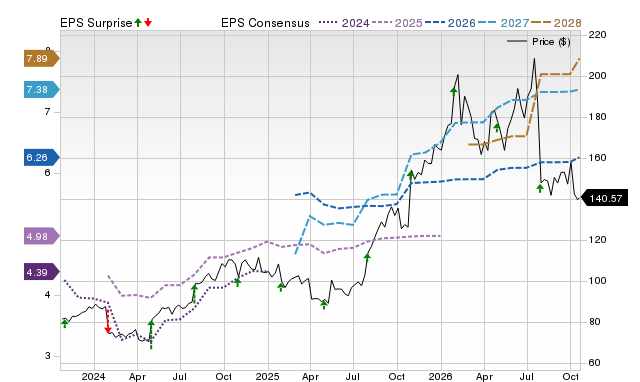Screen dimensions: 640x382
Task: Toggle the 2024 consensus legend entry
Action: click(x=344, y=23)
